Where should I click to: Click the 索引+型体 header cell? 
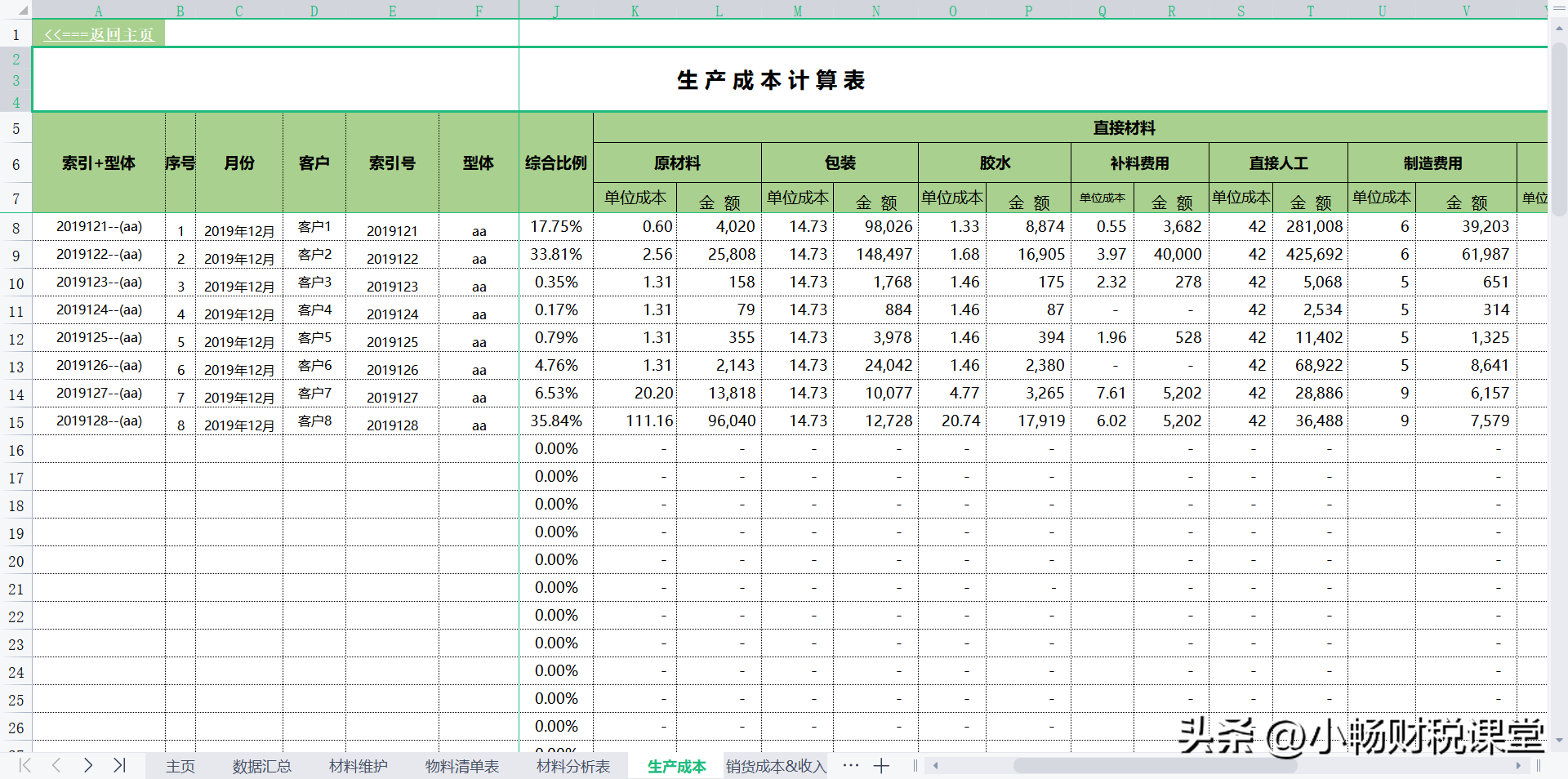pyautogui.click(x=99, y=163)
